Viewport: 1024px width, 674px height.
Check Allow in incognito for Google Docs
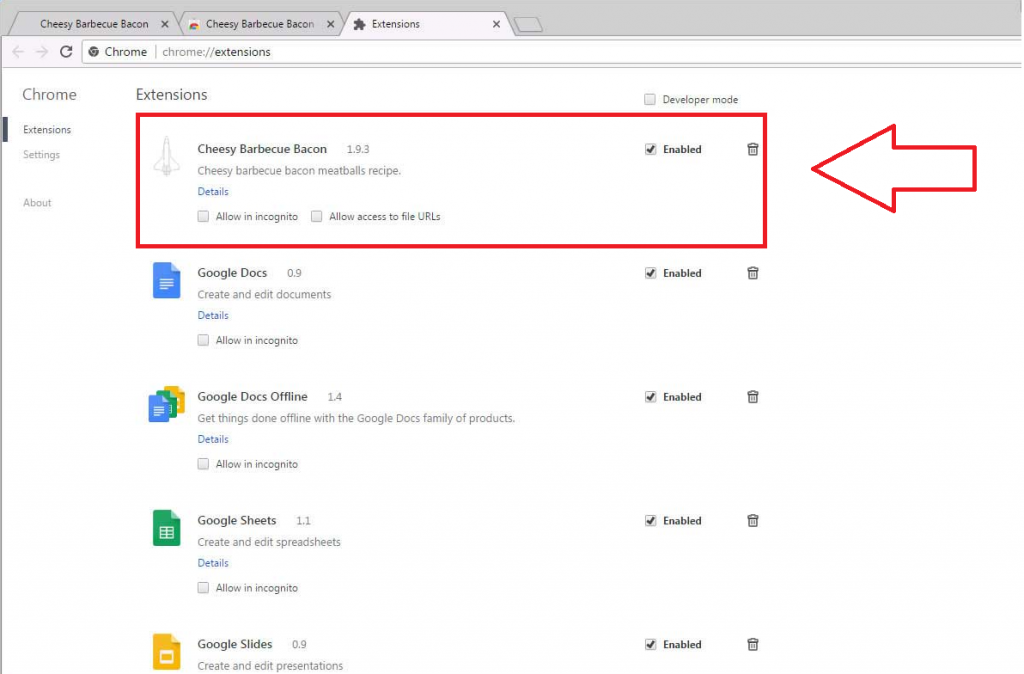click(x=204, y=340)
